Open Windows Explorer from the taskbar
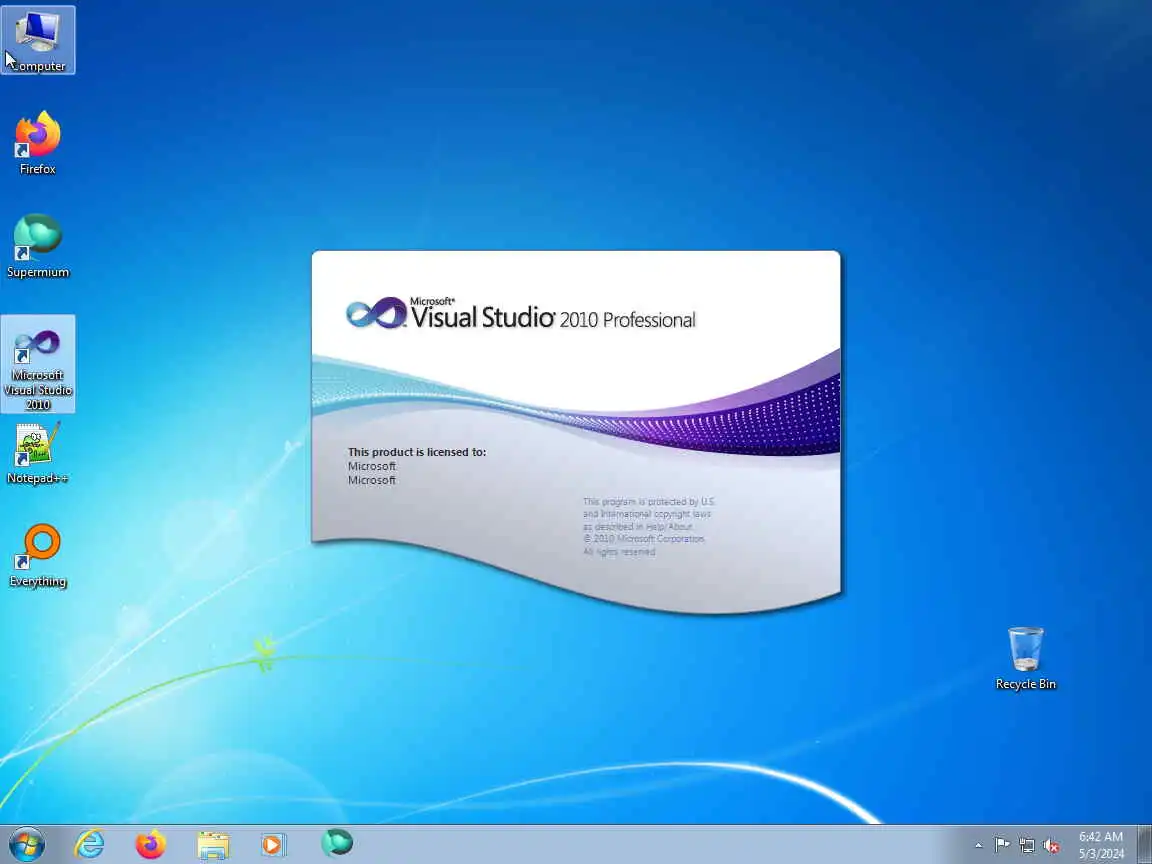1152x864 pixels. click(x=213, y=845)
